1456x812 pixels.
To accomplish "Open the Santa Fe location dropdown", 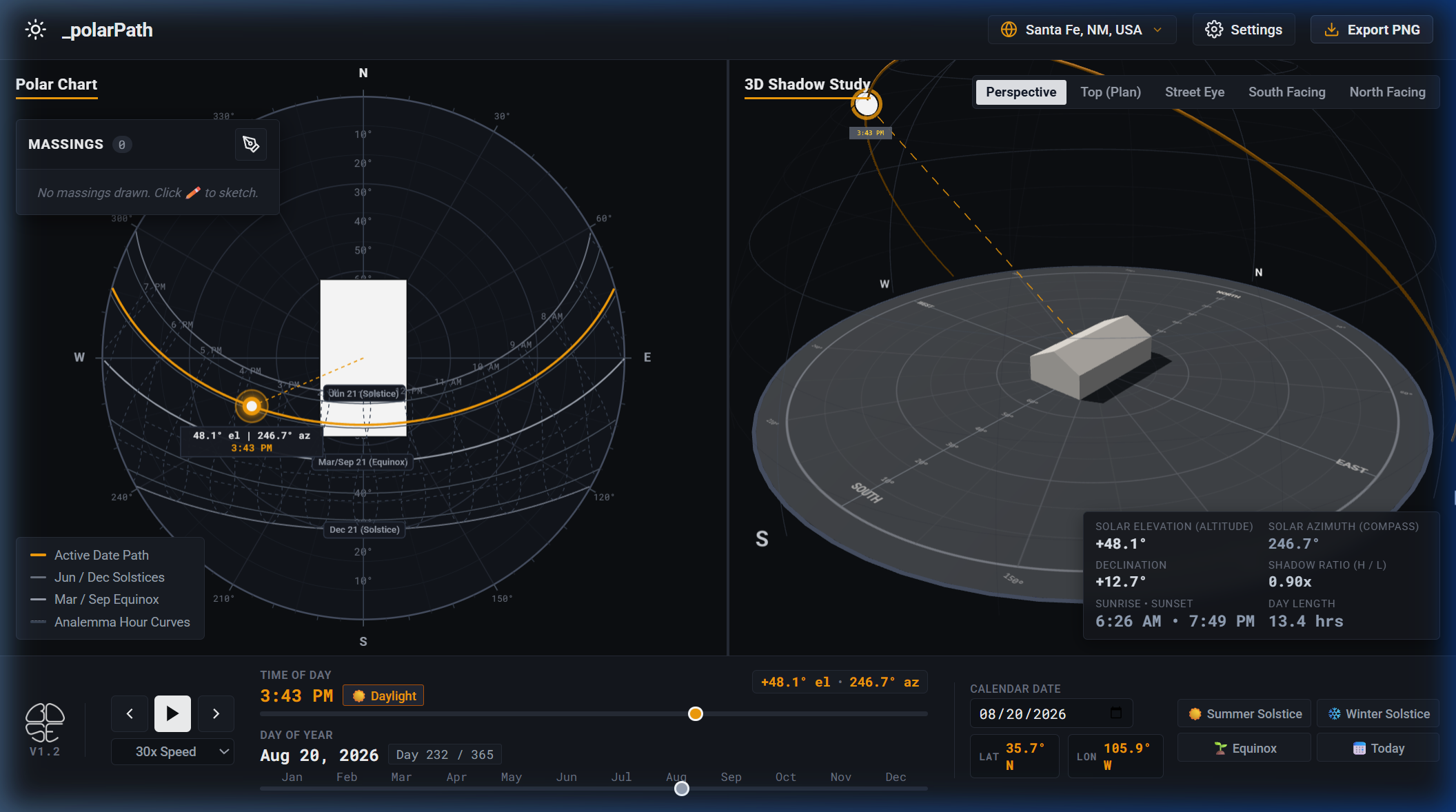I will (1082, 30).
